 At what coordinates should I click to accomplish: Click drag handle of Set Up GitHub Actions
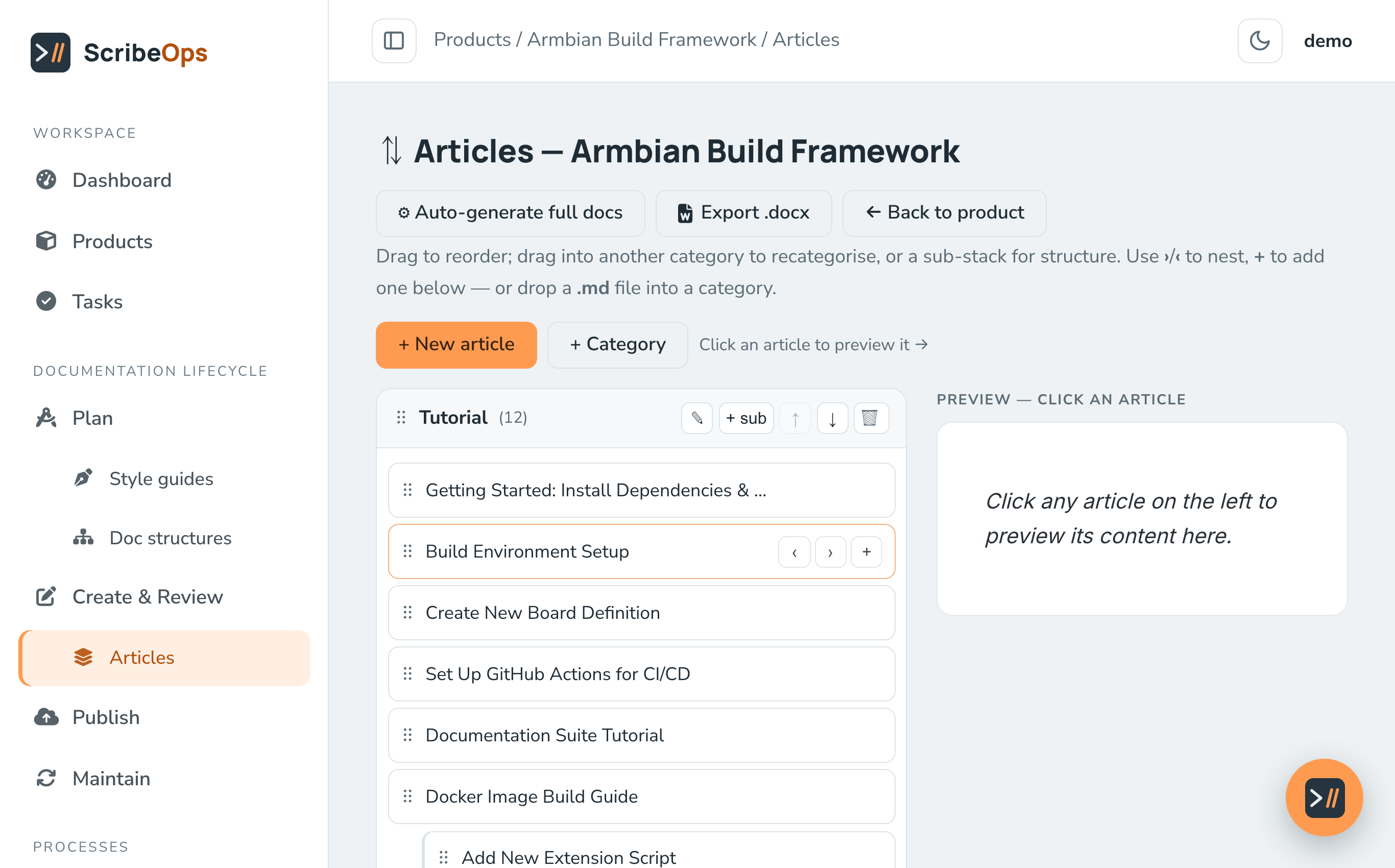pos(407,673)
